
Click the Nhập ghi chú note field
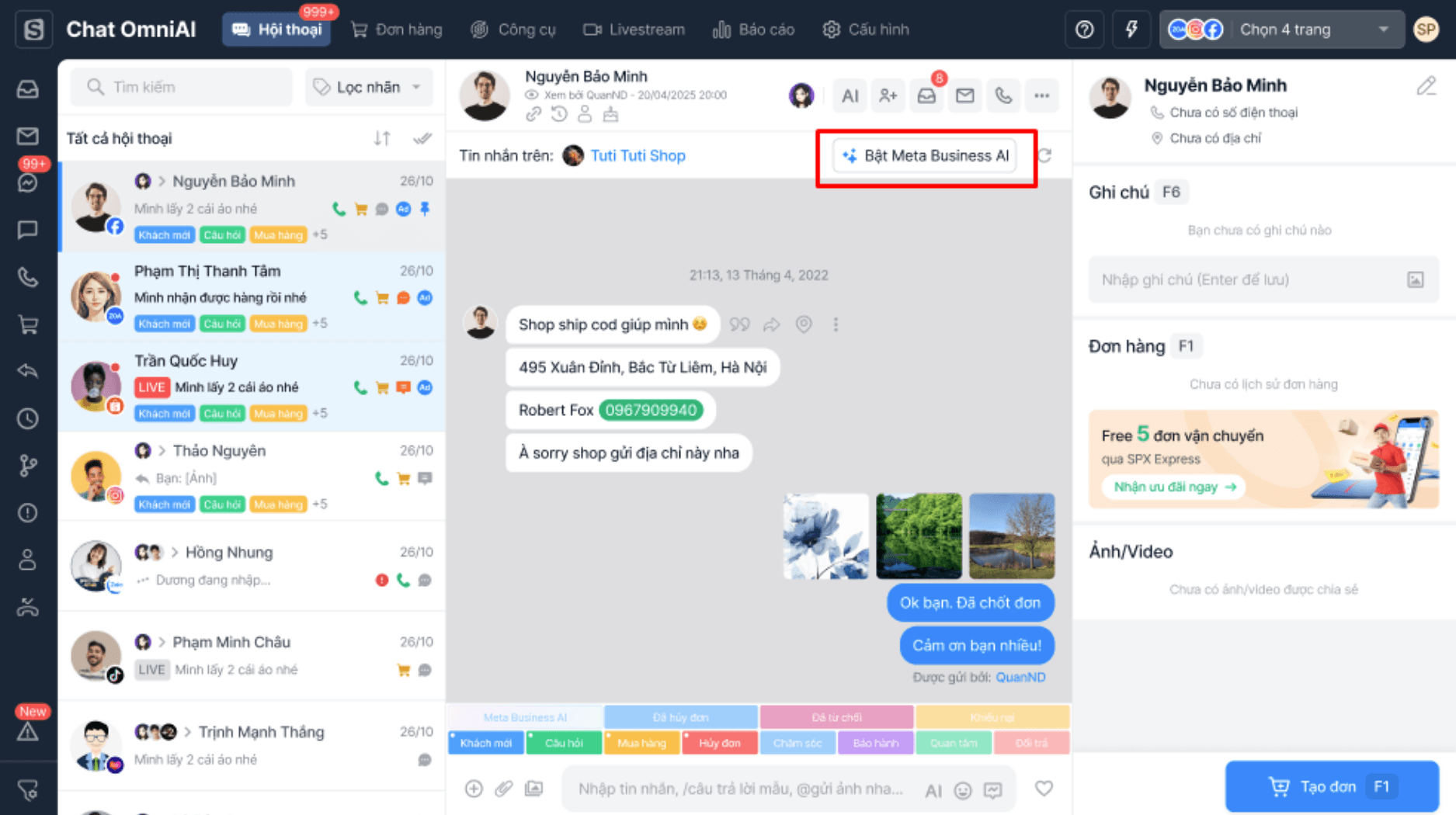[1263, 279]
